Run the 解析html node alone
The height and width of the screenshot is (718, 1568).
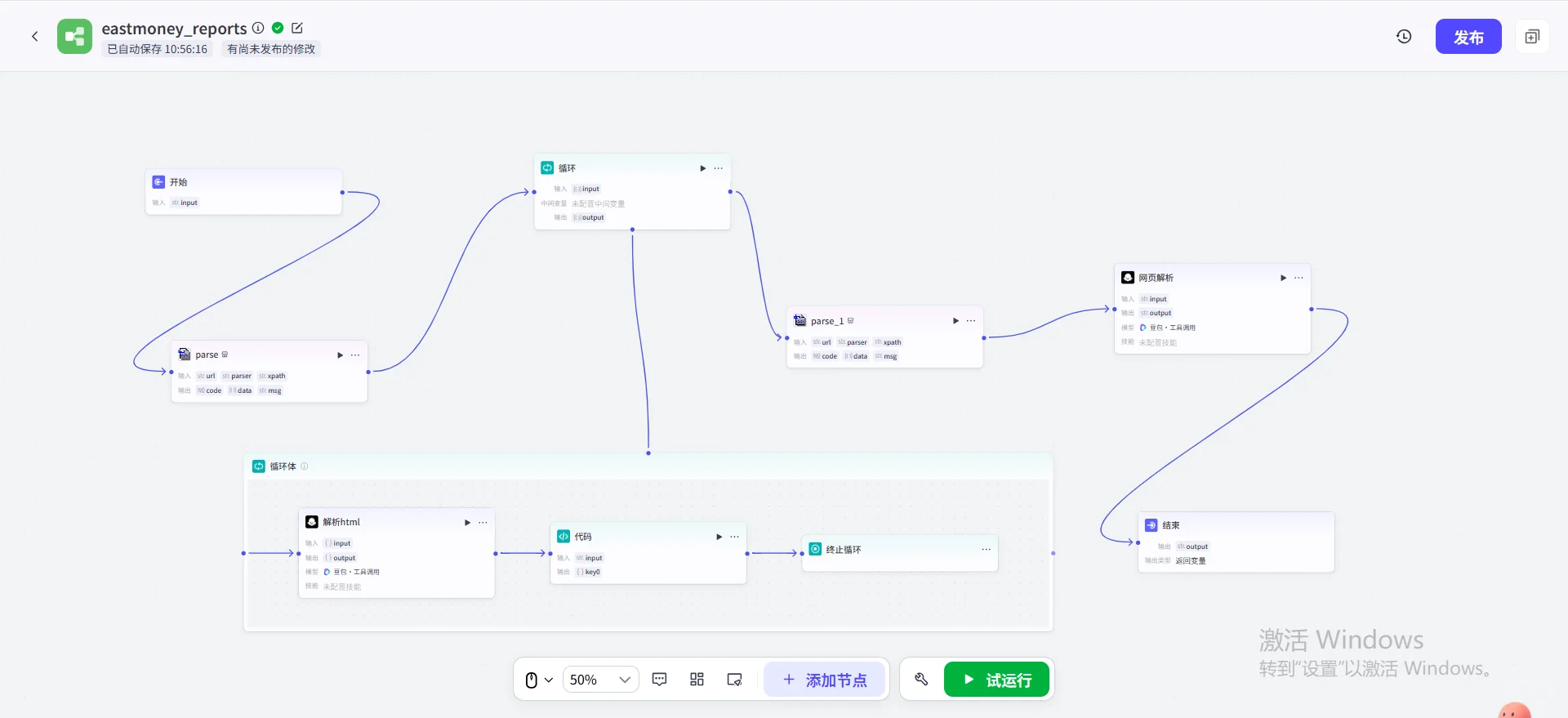pos(467,523)
